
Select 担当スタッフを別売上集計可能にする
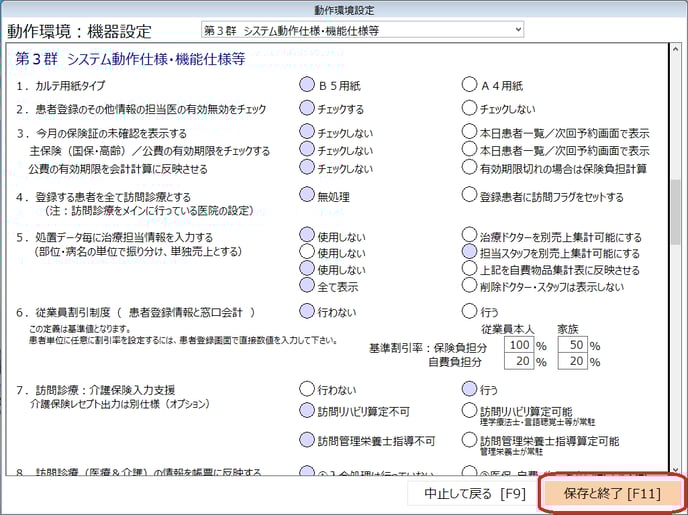pos(469,254)
